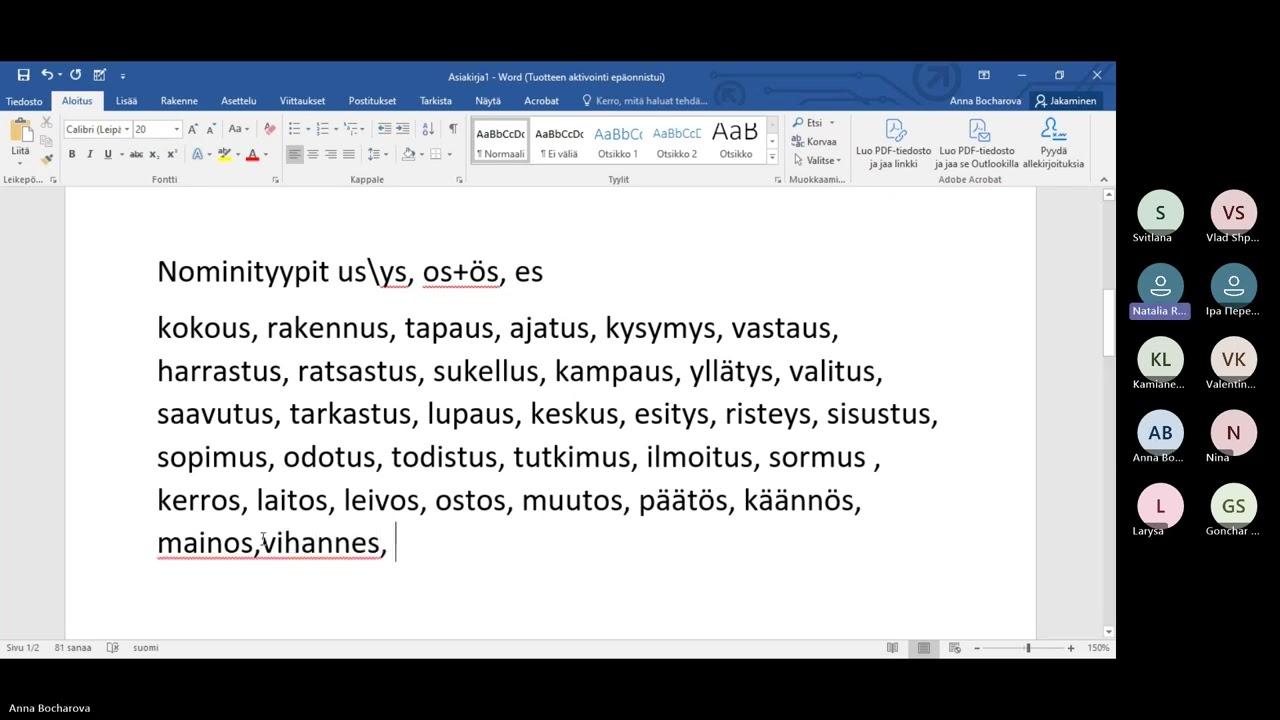Sort text using the A-Z sort icon
This screenshot has height=720, width=1280.
[428, 129]
